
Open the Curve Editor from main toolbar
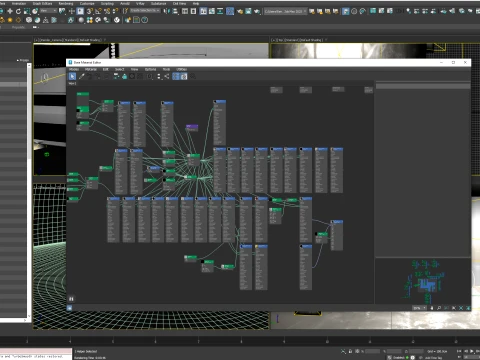tap(212, 11)
